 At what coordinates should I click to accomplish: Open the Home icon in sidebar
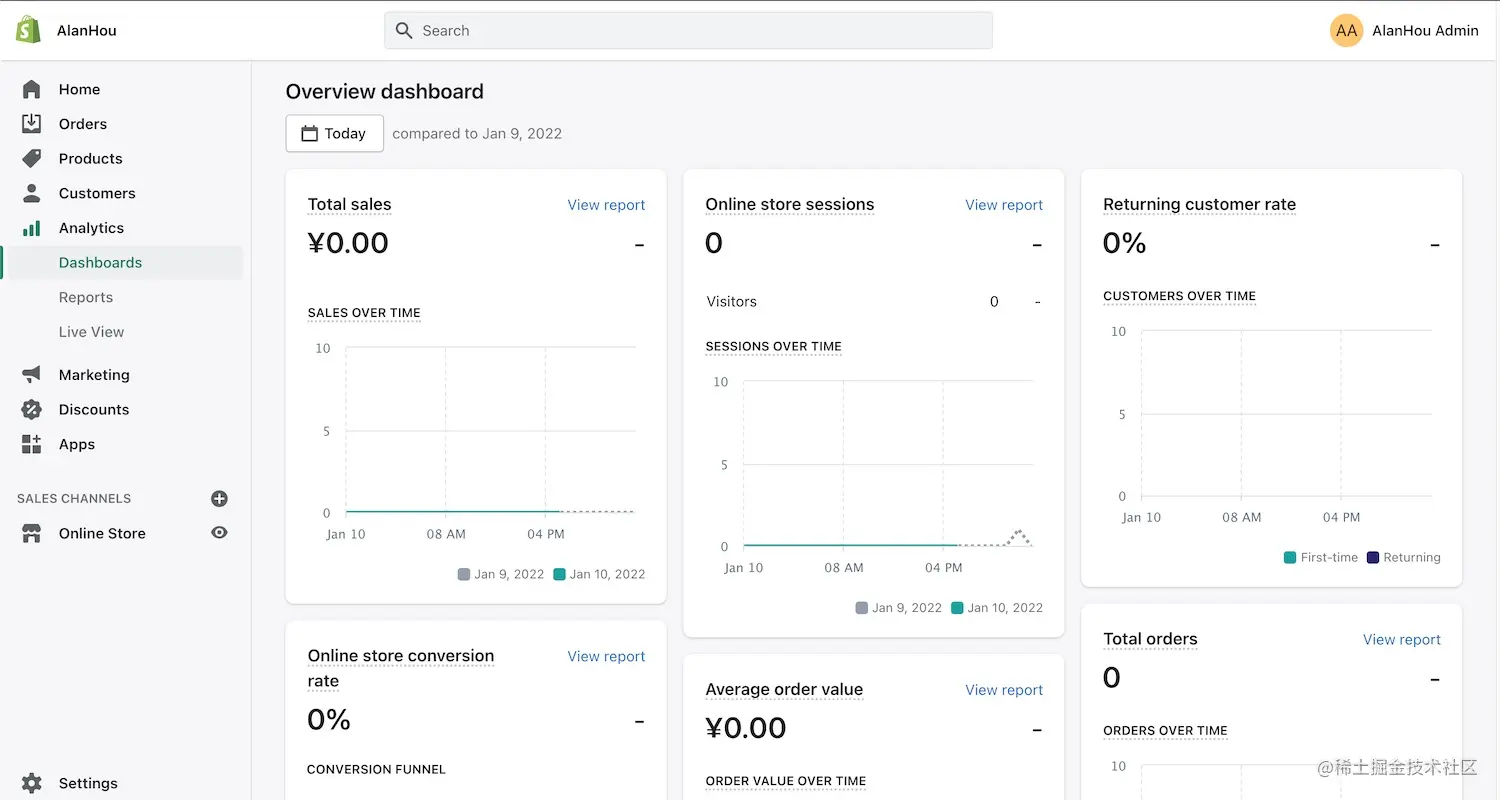(31, 89)
